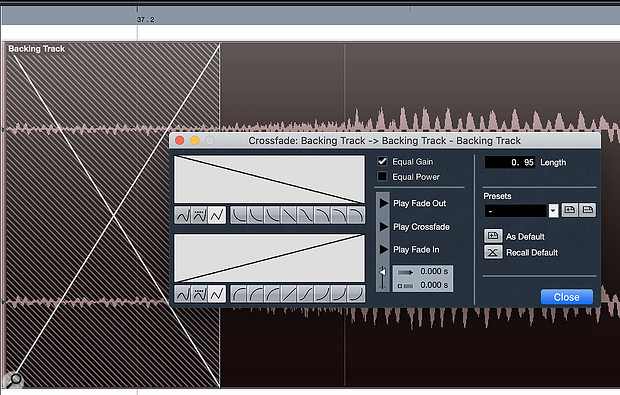Click inside the fade-in curve display
Viewport: 620px width, 395px height.
(x=269, y=258)
